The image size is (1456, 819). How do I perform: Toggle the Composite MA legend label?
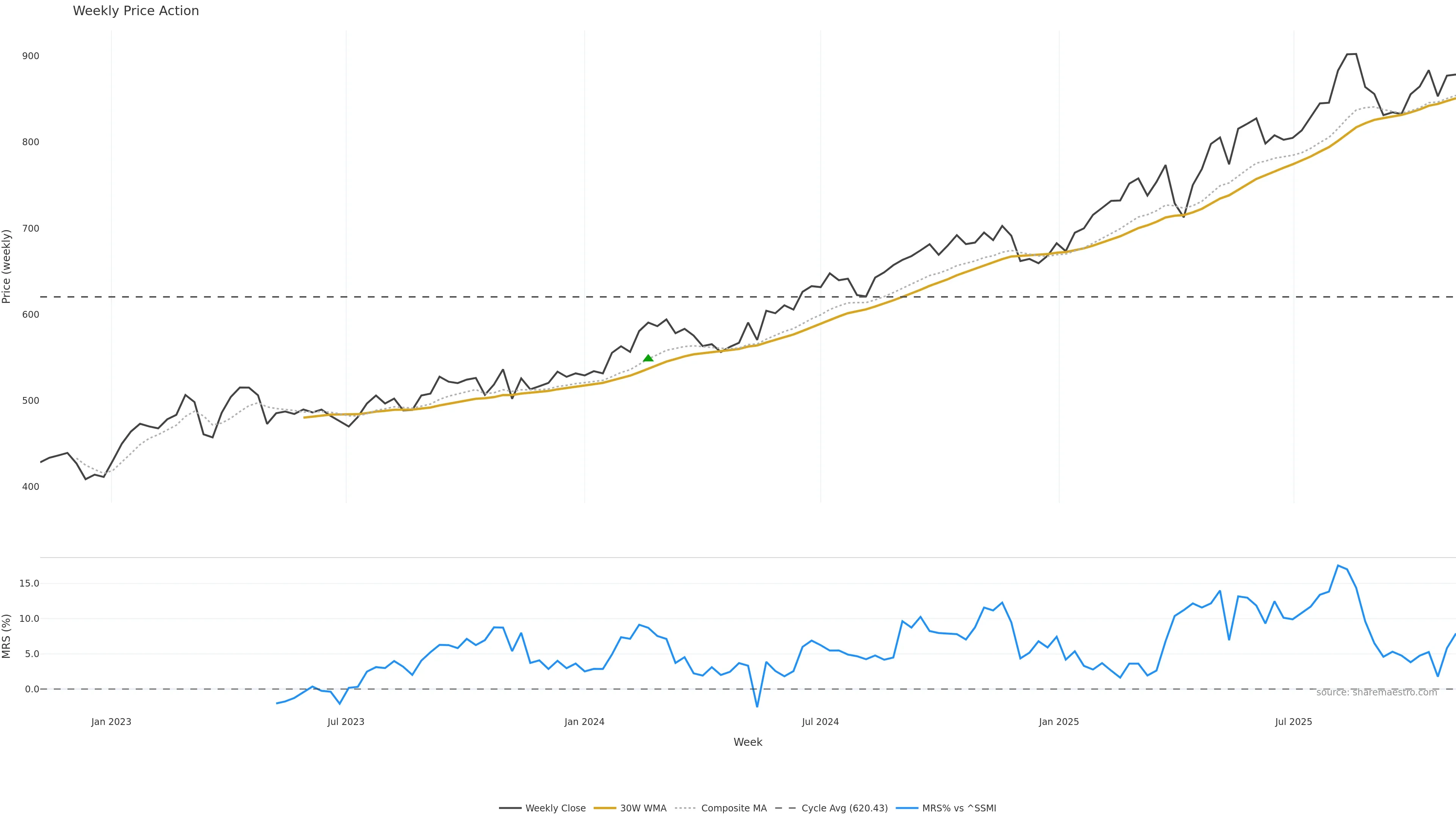[x=734, y=808]
